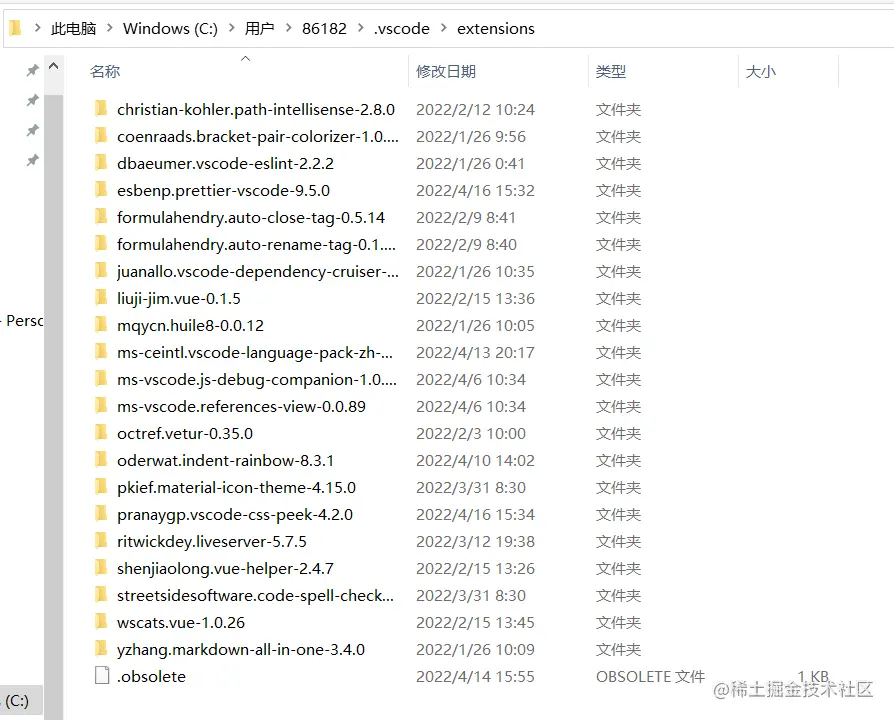Screen dimensions: 894x720
Task: Click extensions breadcrumb segment
Action: pos(496,28)
